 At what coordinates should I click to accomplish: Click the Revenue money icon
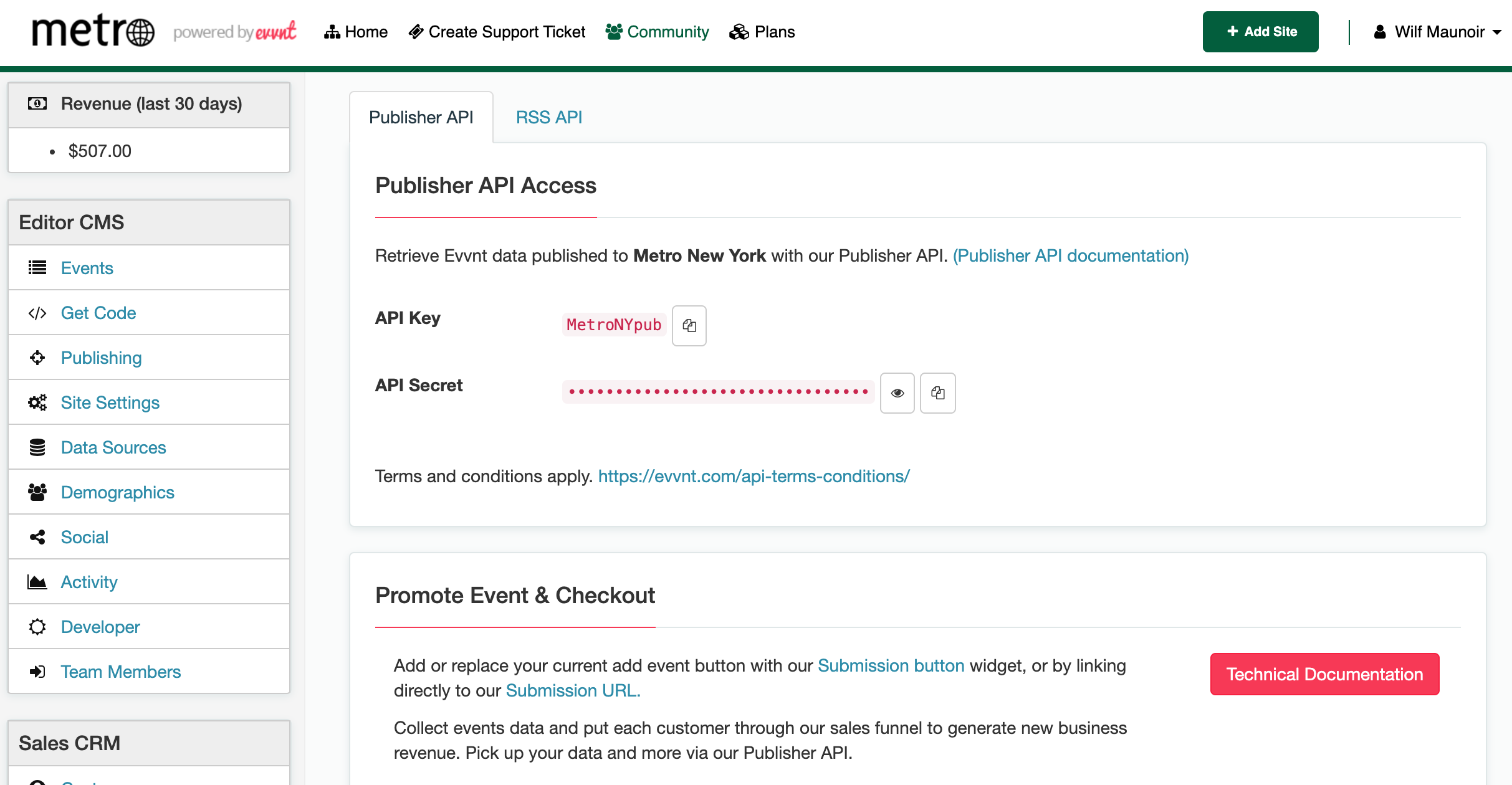pos(37,103)
